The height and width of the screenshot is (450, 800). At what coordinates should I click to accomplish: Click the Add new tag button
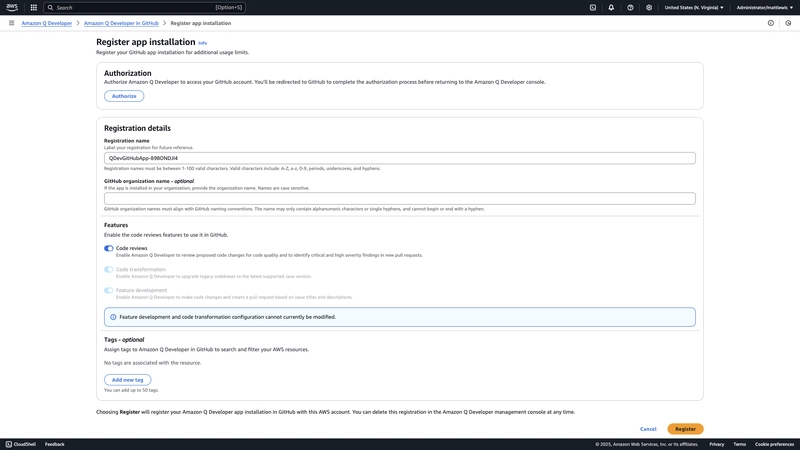[x=128, y=380]
